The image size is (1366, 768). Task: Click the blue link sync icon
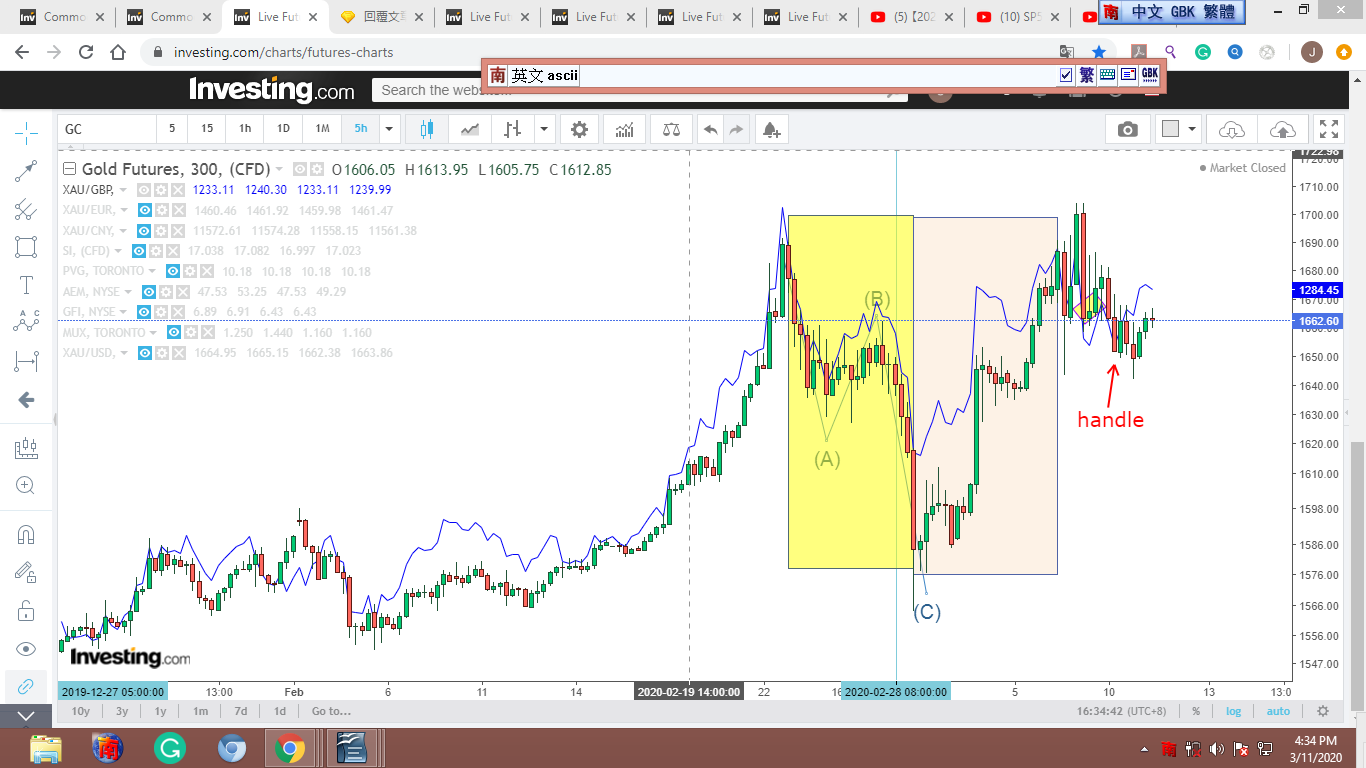click(x=27, y=686)
